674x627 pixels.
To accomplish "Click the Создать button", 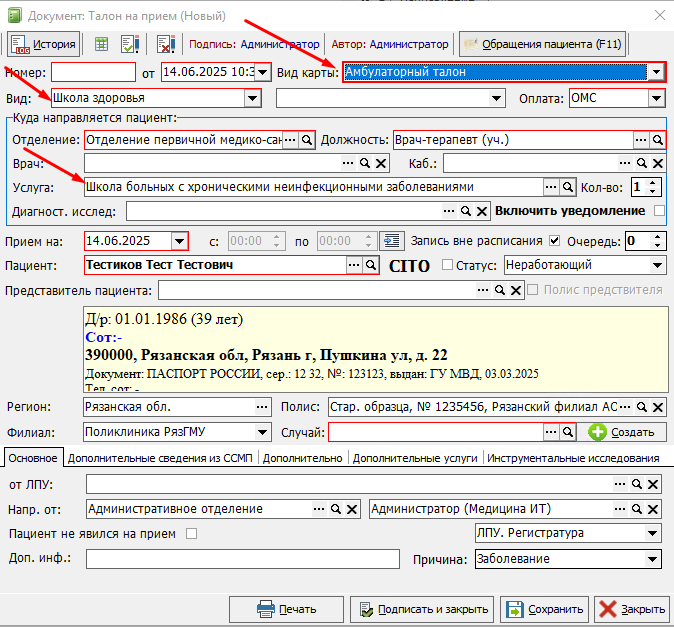I will 622,432.
